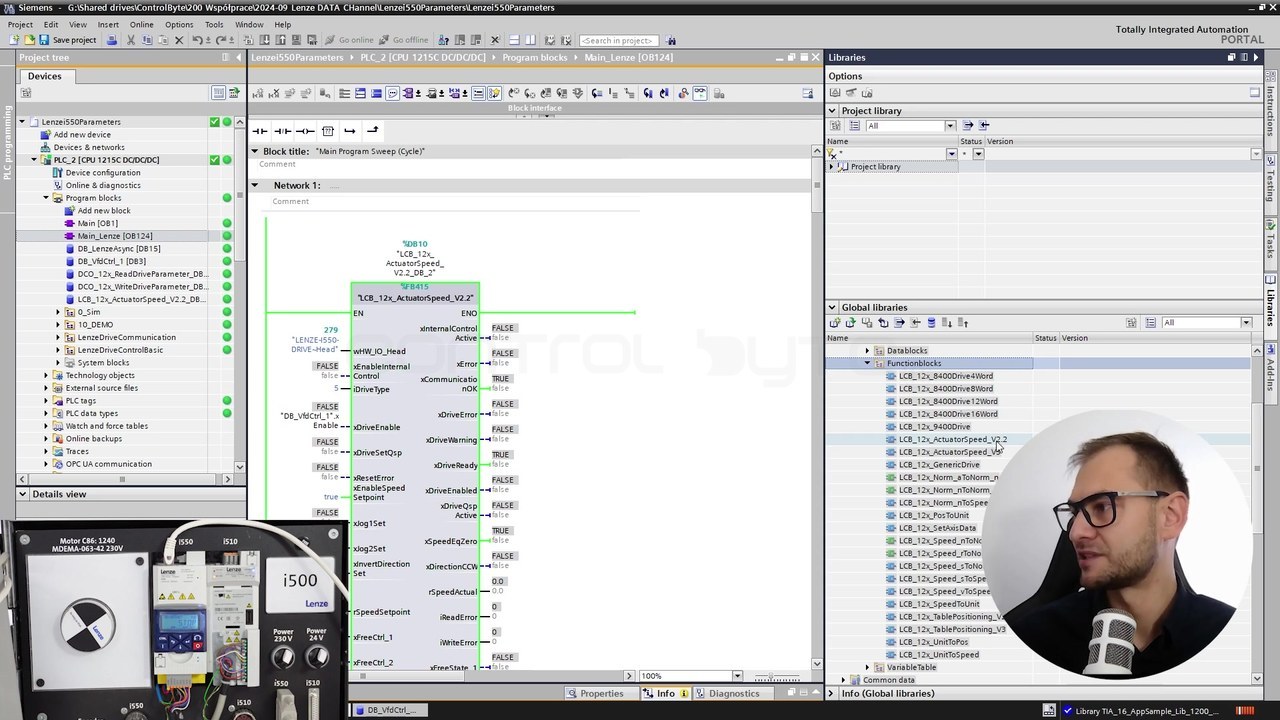Expand the Technology objects folder

pyautogui.click(x=46, y=376)
